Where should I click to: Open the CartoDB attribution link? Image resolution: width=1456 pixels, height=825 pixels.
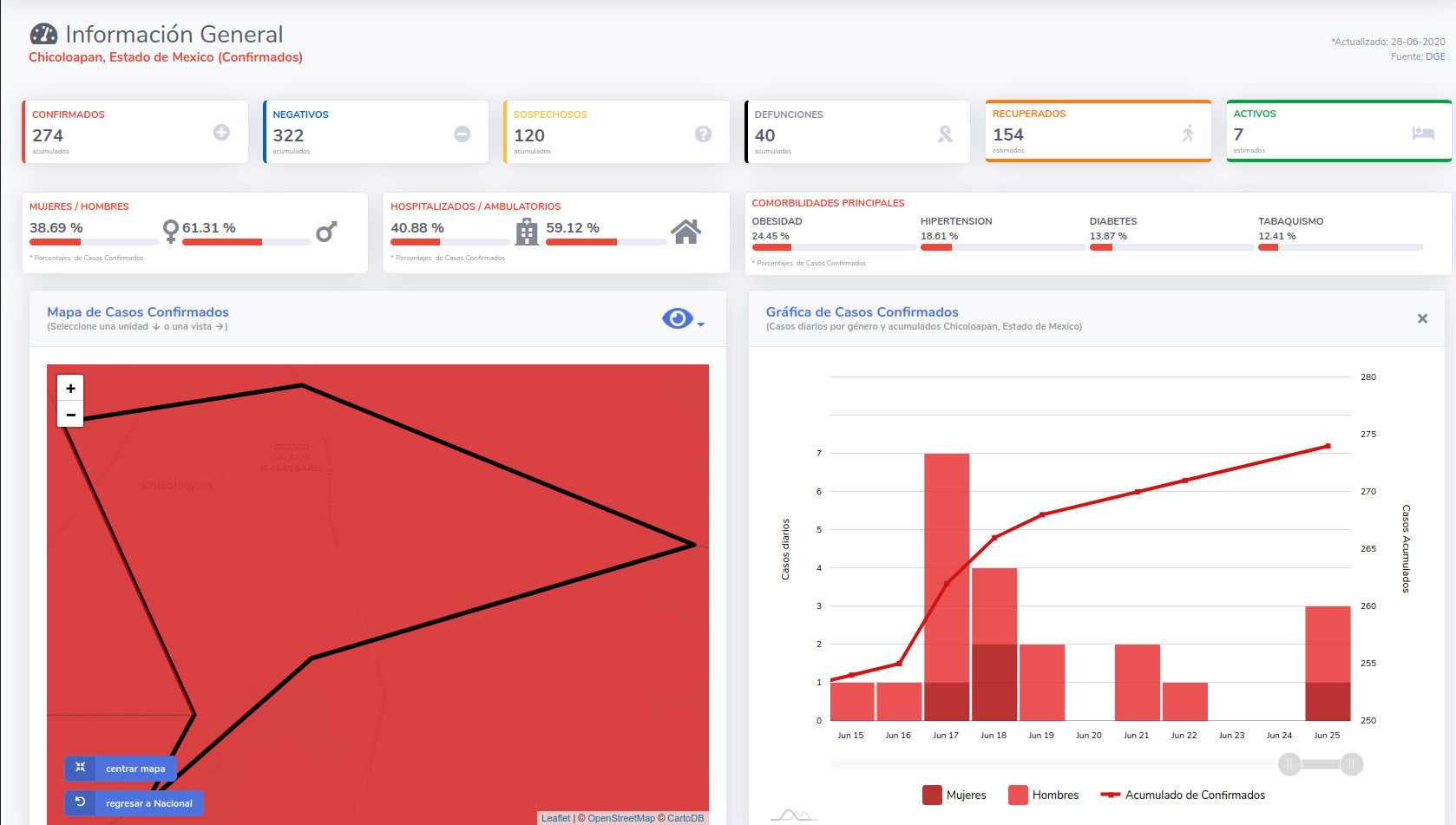pos(685,818)
